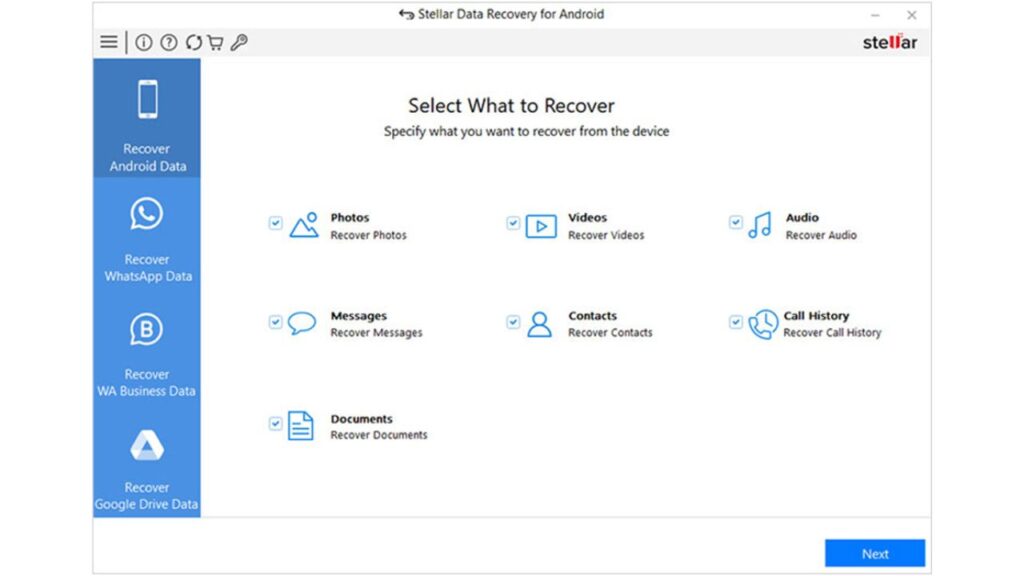Click the Messages speech bubble icon
The image size is (1024, 576).
coord(302,323)
